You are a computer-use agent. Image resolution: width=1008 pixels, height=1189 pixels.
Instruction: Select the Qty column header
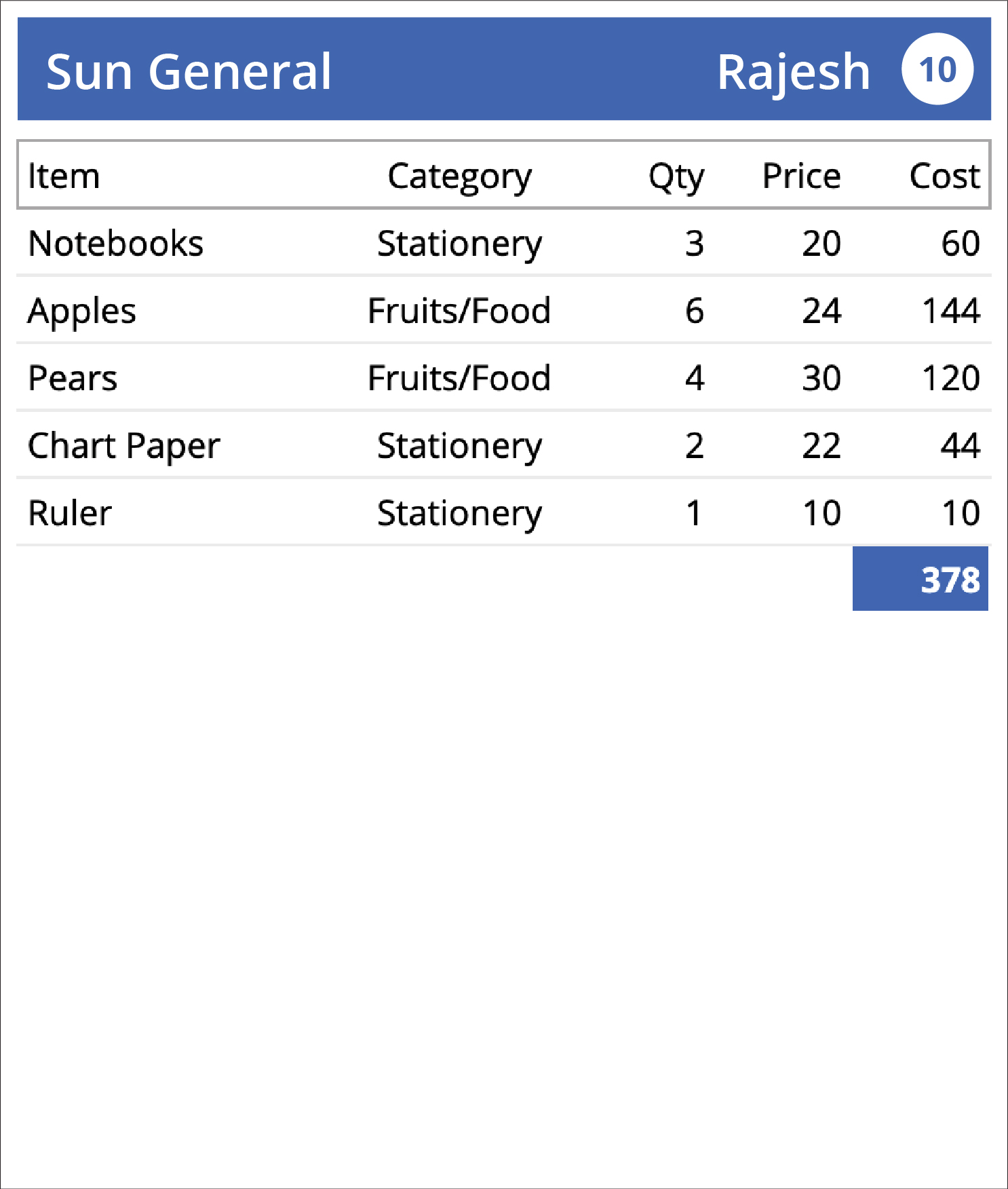click(676, 177)
